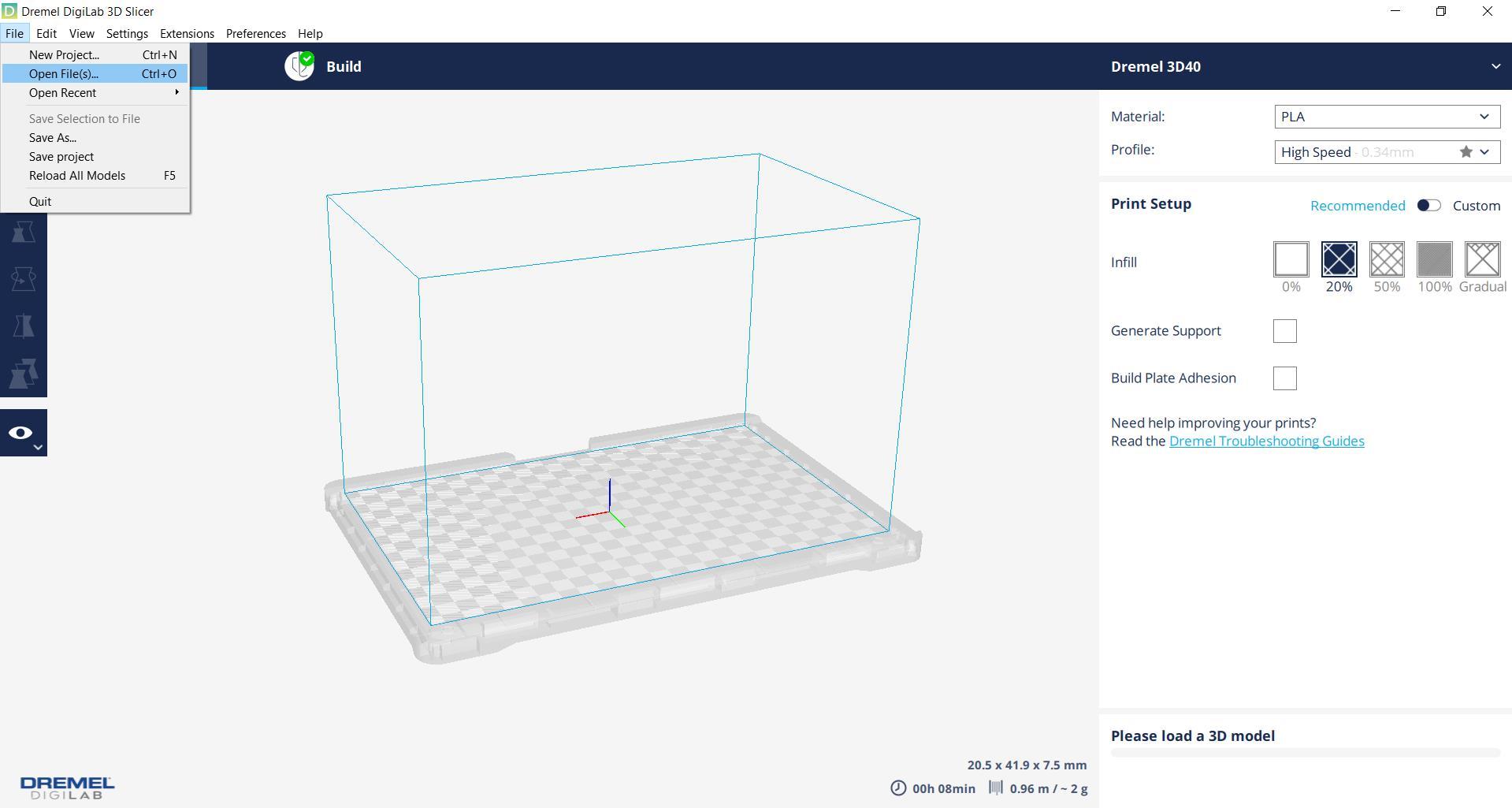Screen dimensions: 1512x808
Task: Open the Extensions menu
Action: [187, 33]
